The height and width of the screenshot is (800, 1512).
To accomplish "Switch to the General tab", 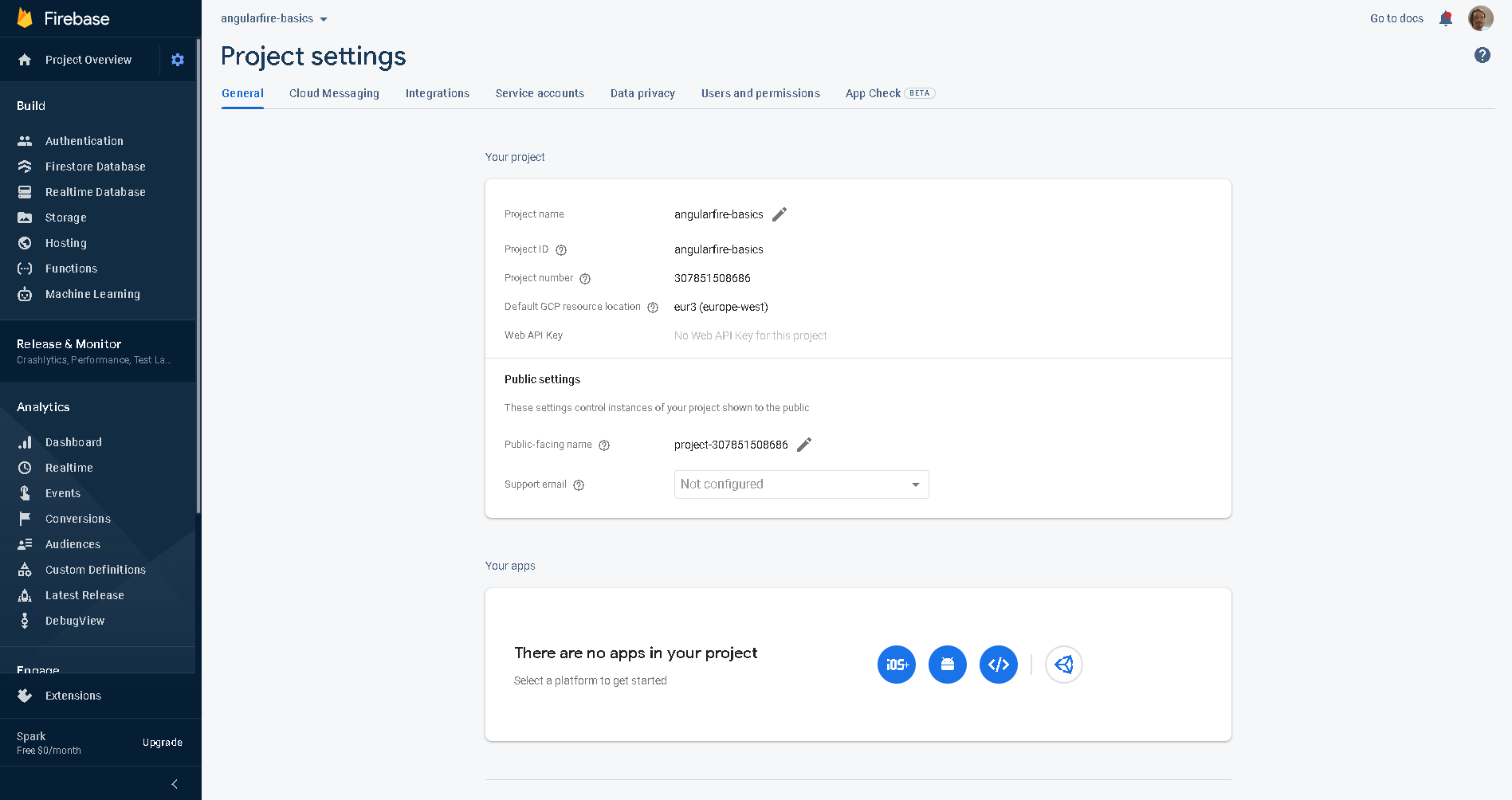I will point(242,93).
